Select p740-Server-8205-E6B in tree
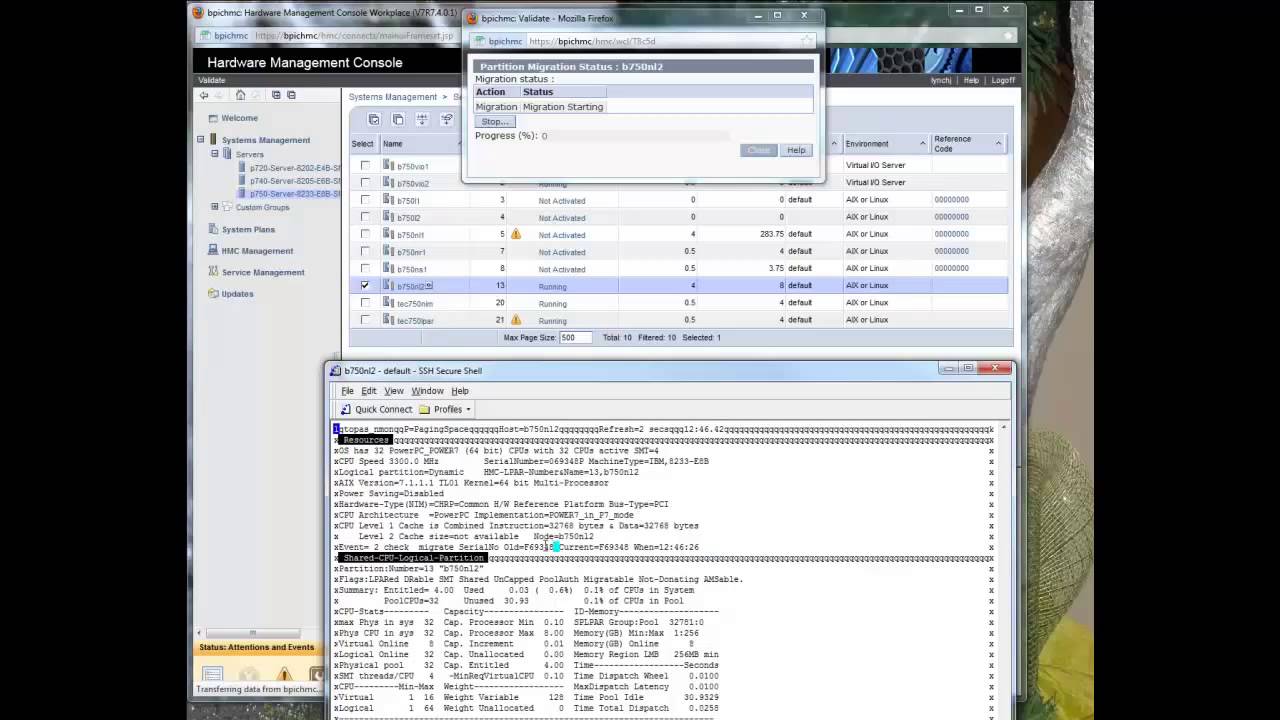 click(295, 181)
